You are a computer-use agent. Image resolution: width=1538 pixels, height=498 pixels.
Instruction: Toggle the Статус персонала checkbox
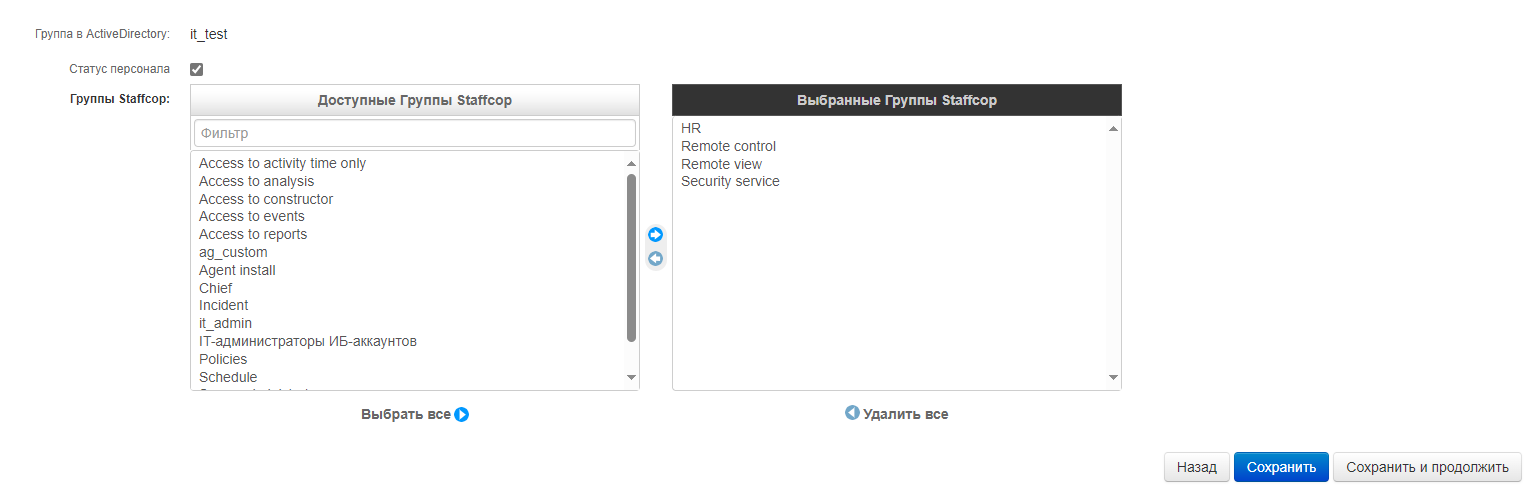[x=197, y=70]
